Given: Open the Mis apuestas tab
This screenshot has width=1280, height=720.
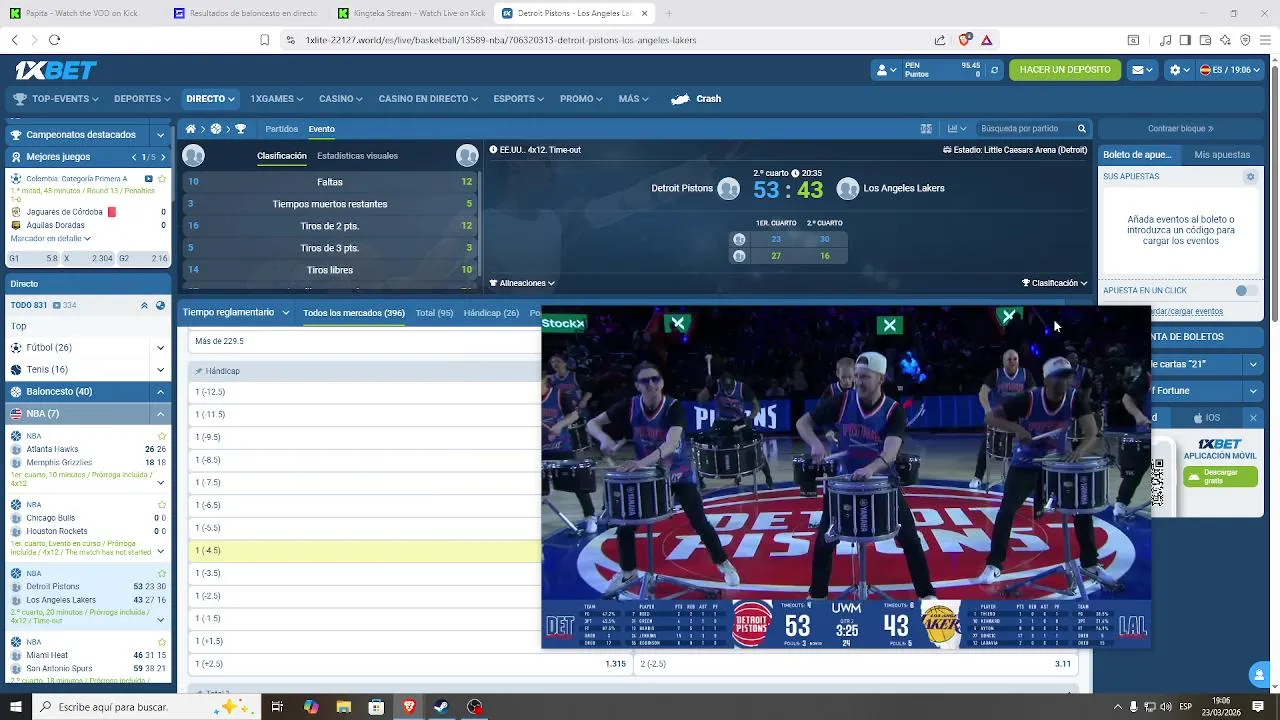Looking at the screenshot, I should tap(1222, 155).
